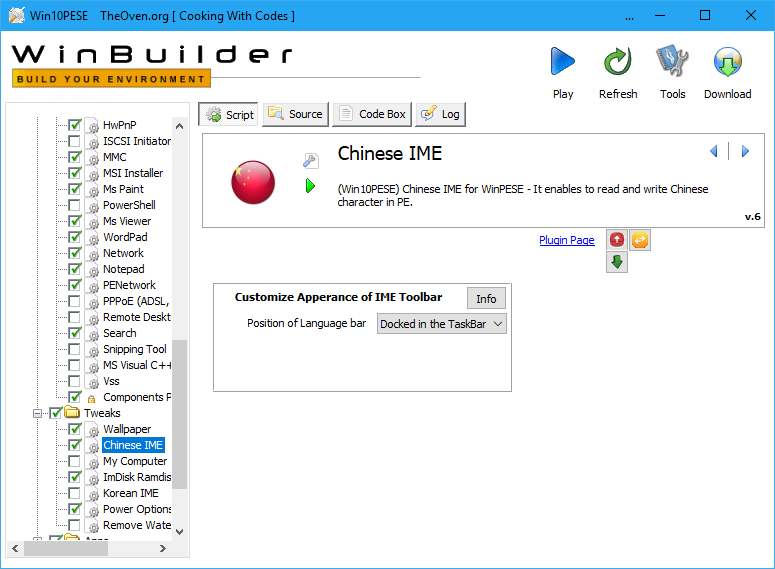Open the Position of Language bar dropdown
Viewport: 775px width, 569px height.
click(441, 324)
